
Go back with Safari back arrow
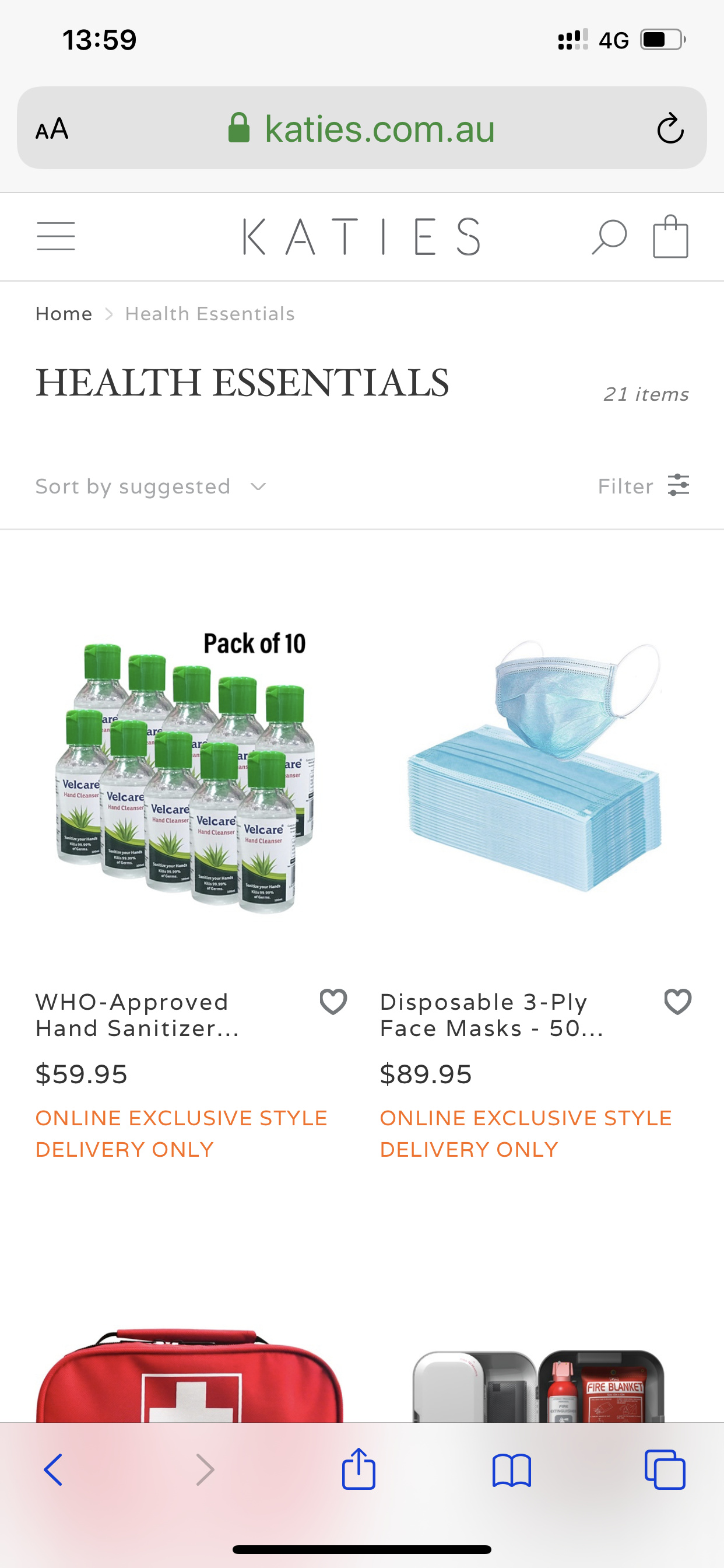(x=54, y=1470)
